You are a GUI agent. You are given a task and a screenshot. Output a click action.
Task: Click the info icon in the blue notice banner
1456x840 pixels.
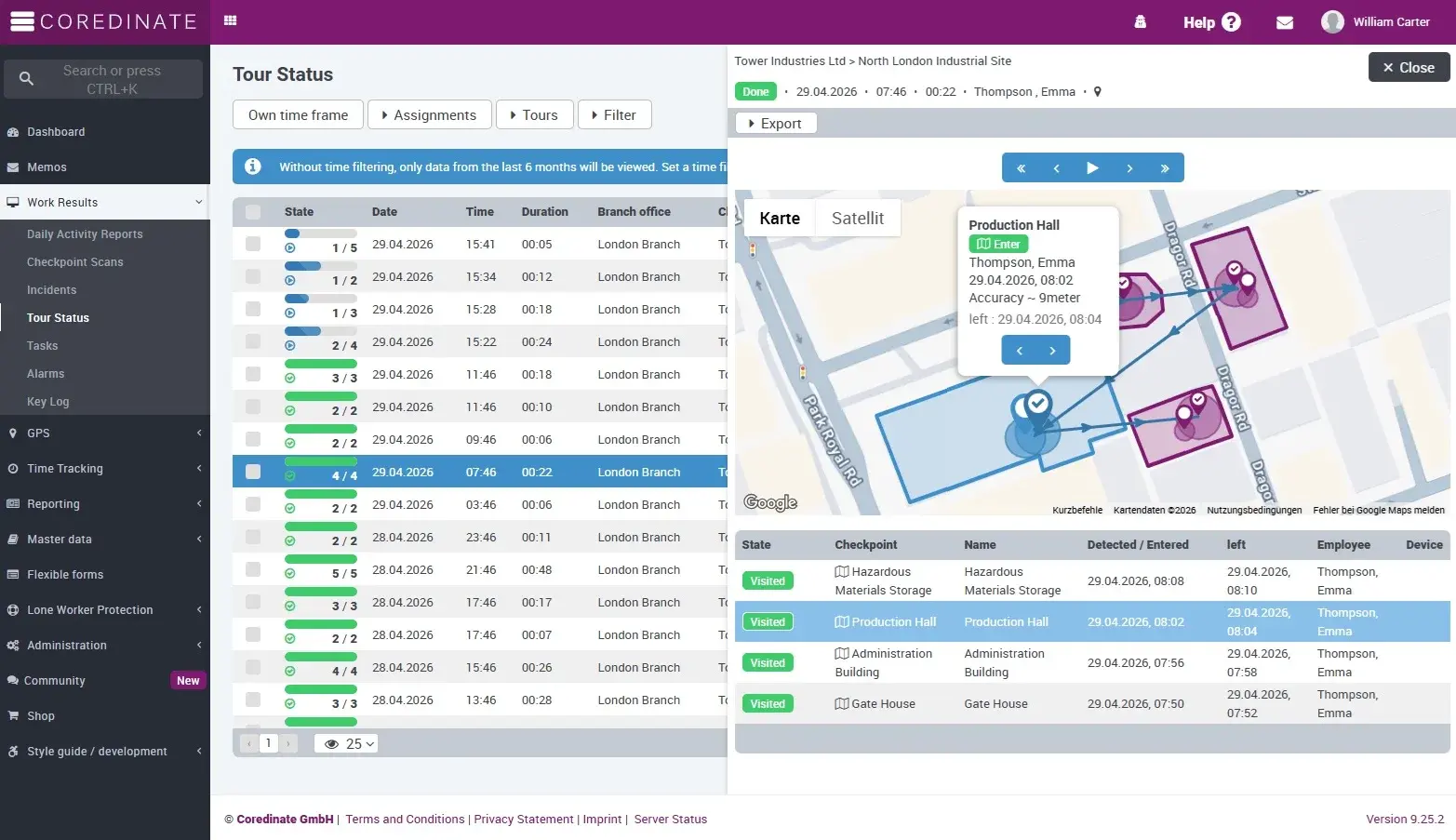click(252, 167)
